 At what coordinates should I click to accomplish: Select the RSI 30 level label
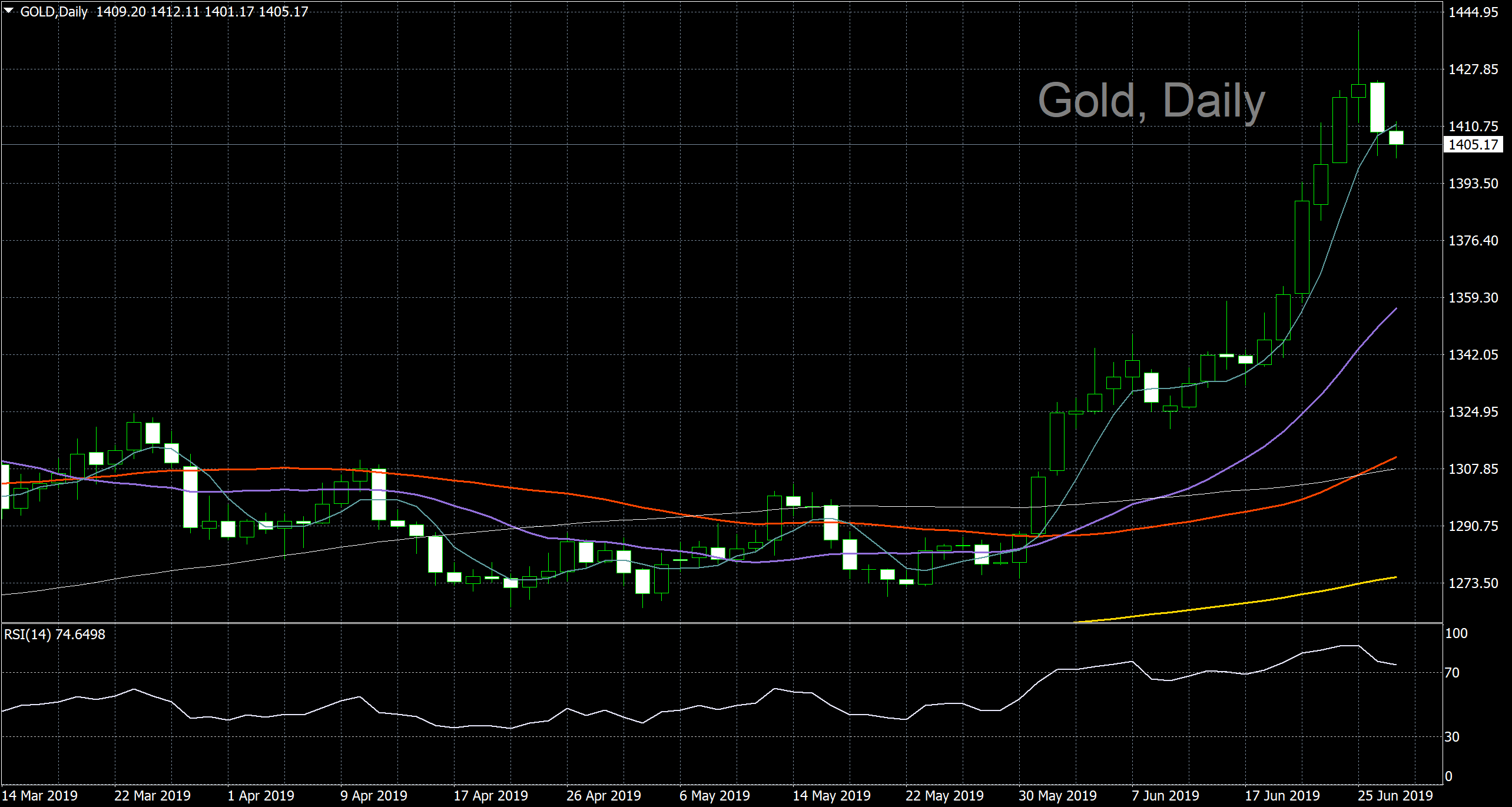1452,737
